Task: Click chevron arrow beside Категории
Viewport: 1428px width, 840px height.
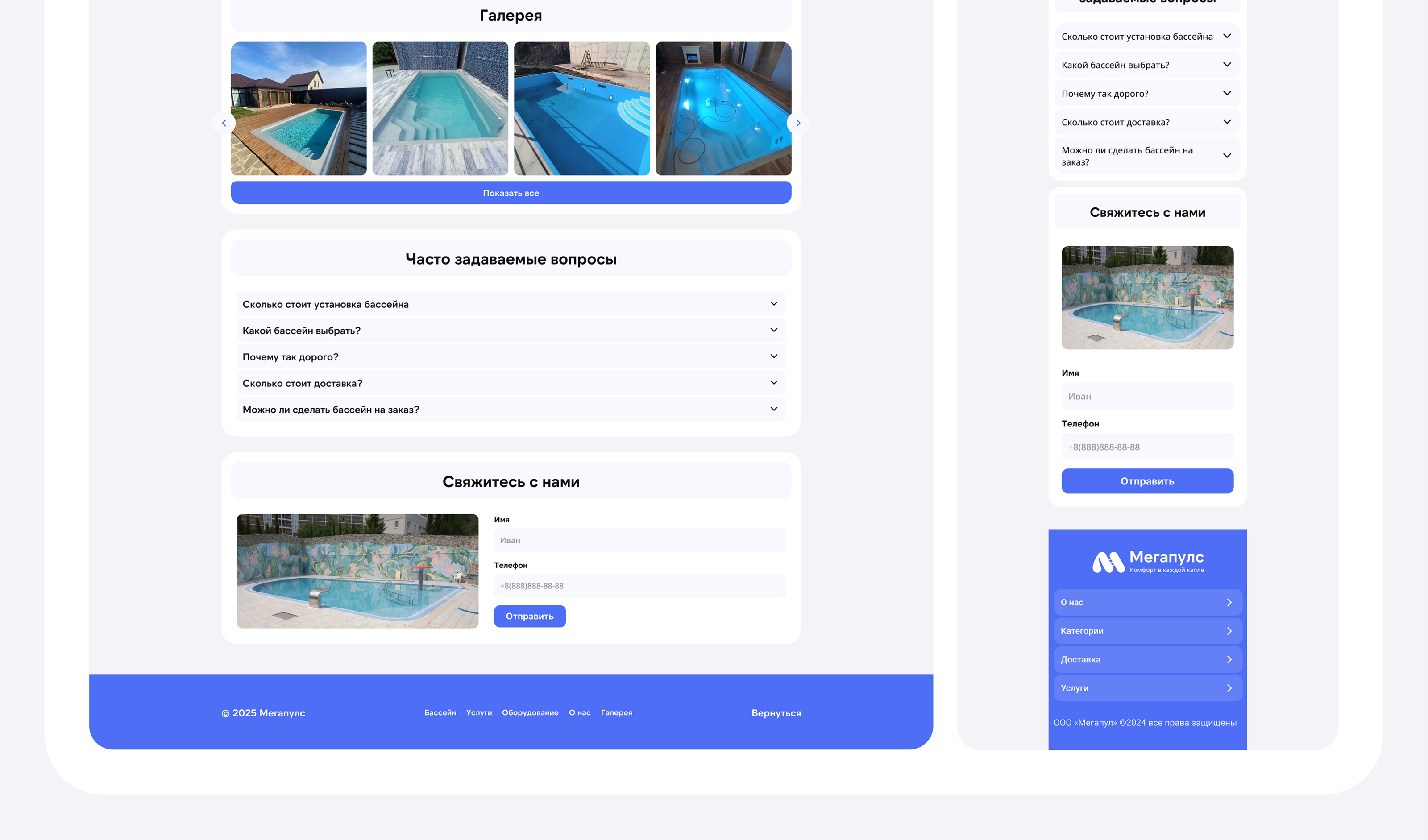Action: coord(1229,631)
